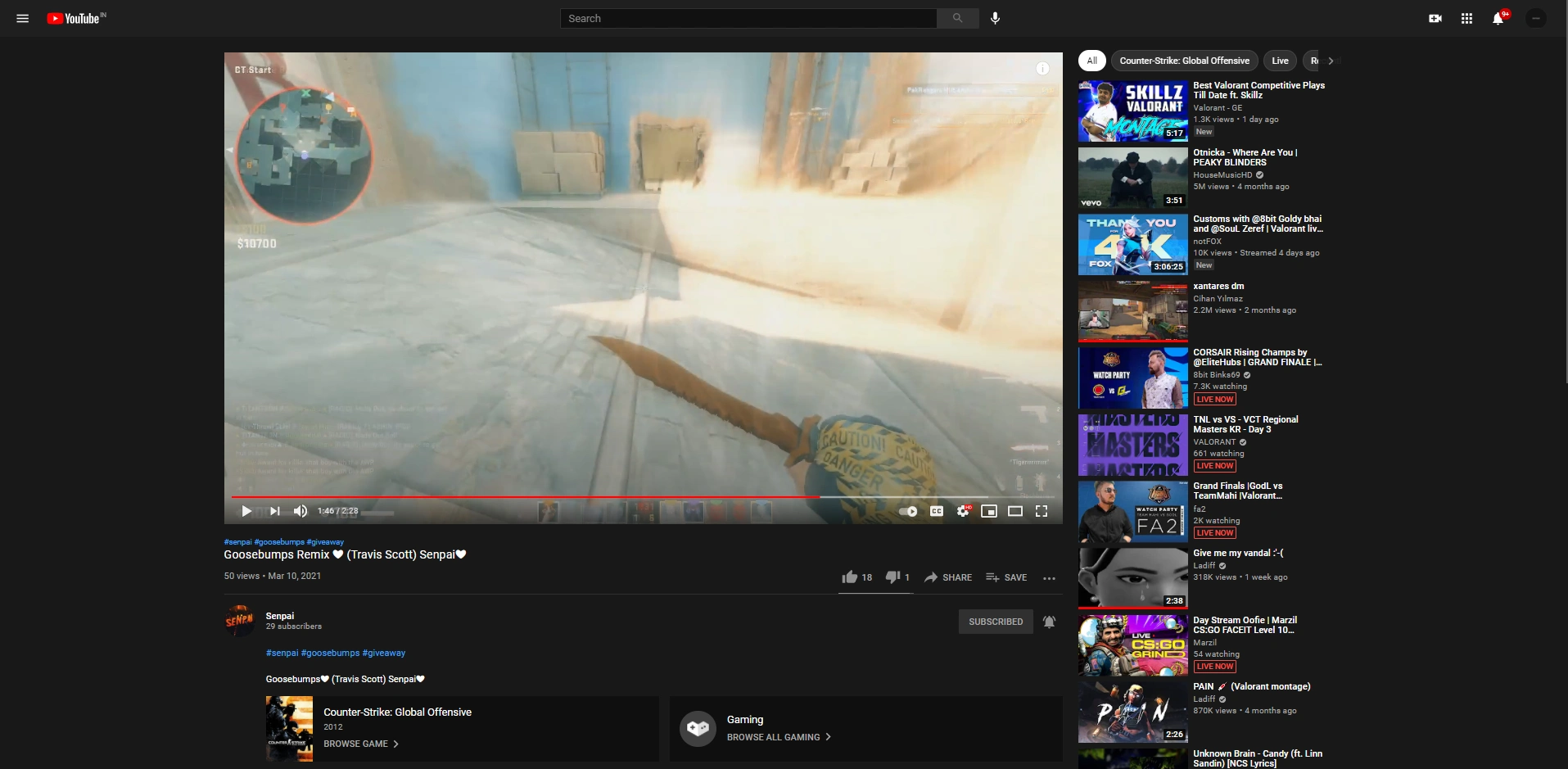Play the paused video
The height and width of the screenshot is (769, 1568).
point(246,511)
